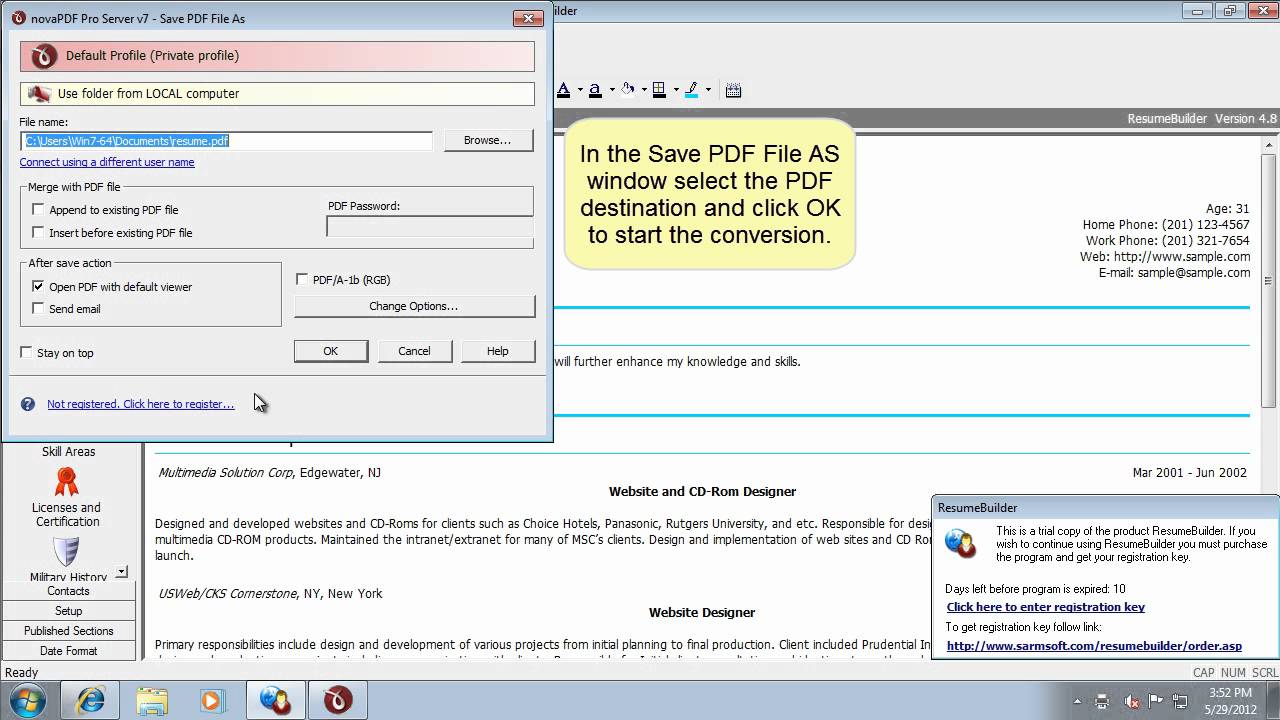Viewport: 1280px width, 720px height.
Task: Open pen line color dropdown arrow
Action: click(707, 90)
